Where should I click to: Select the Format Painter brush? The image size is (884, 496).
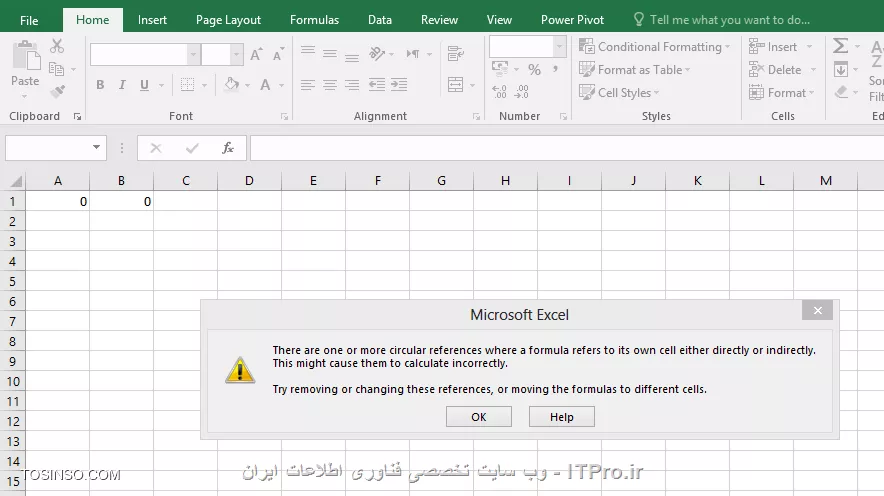(57, 91)
